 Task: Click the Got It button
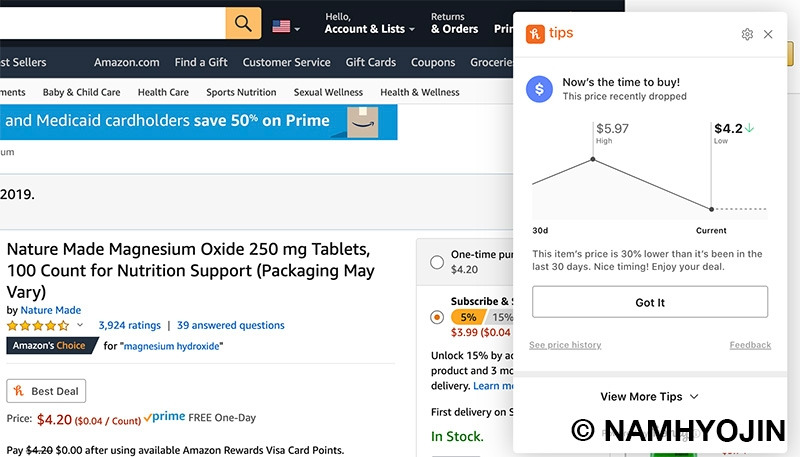[x=650, y=302]
